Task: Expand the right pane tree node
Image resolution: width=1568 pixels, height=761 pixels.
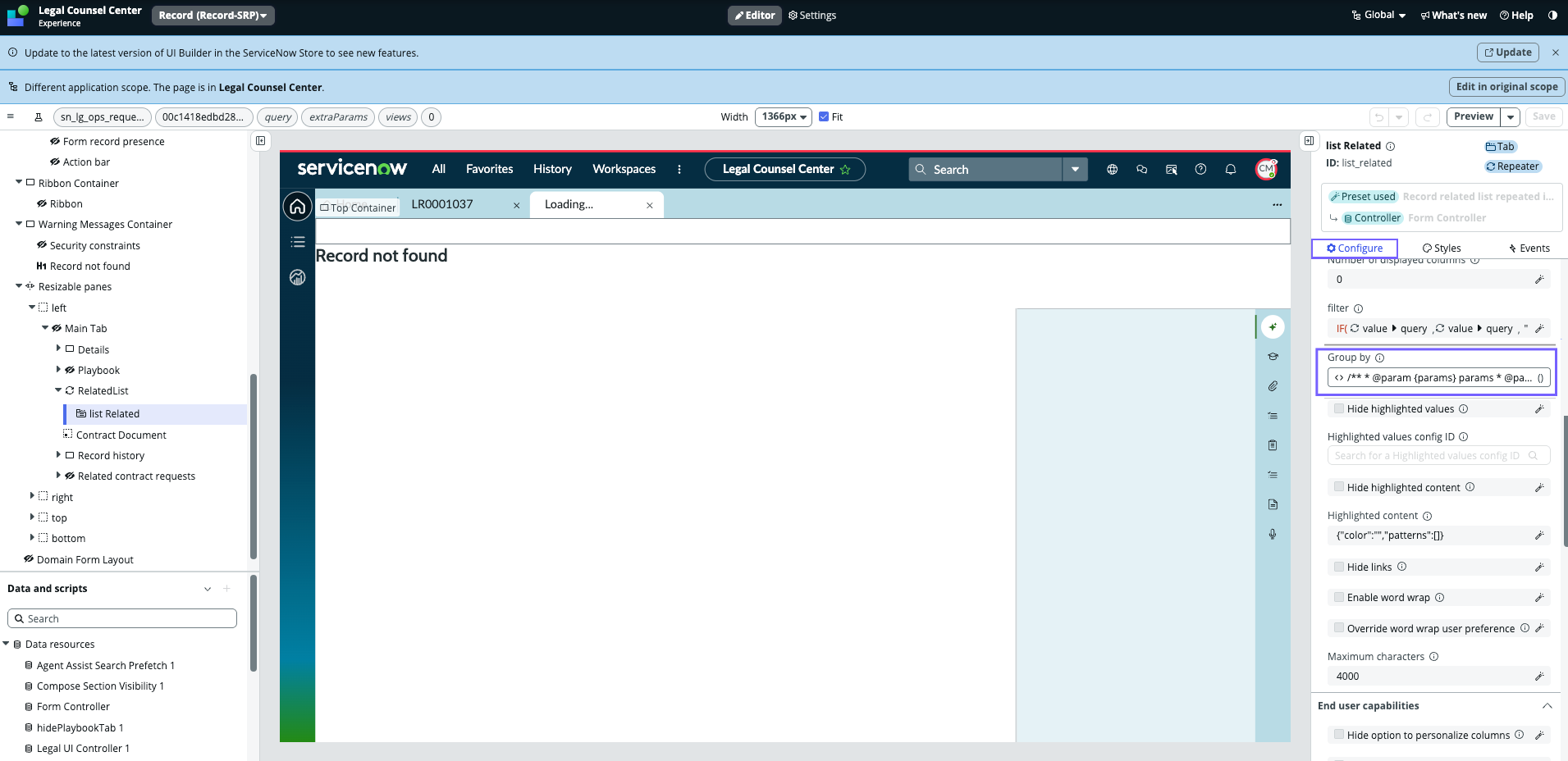Action: (32, 496)
